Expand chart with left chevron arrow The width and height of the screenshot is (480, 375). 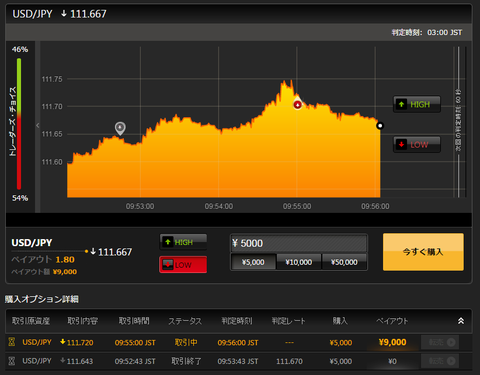(x=38, y=125)
